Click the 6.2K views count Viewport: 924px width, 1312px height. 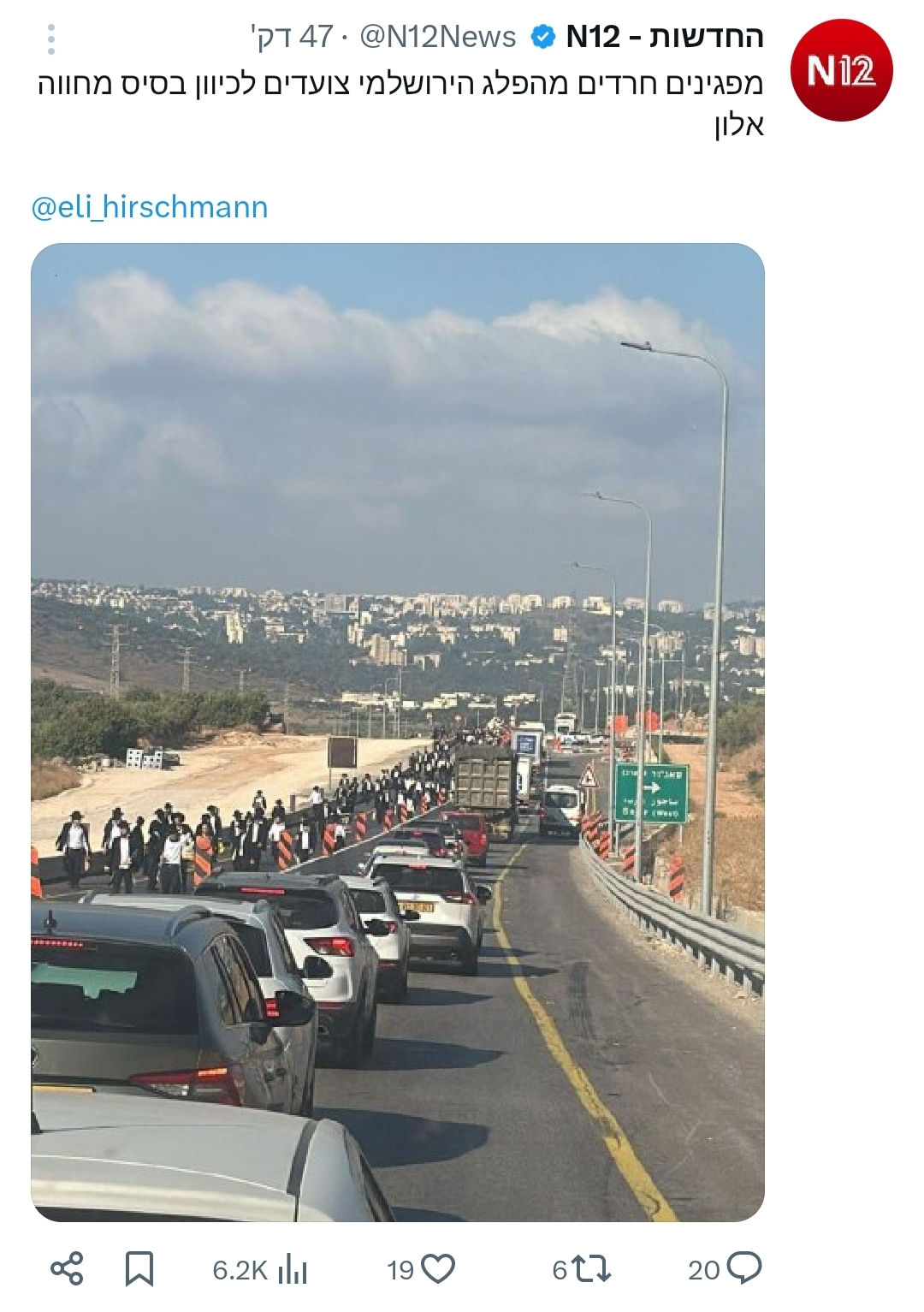click(x=240, y=1270)
